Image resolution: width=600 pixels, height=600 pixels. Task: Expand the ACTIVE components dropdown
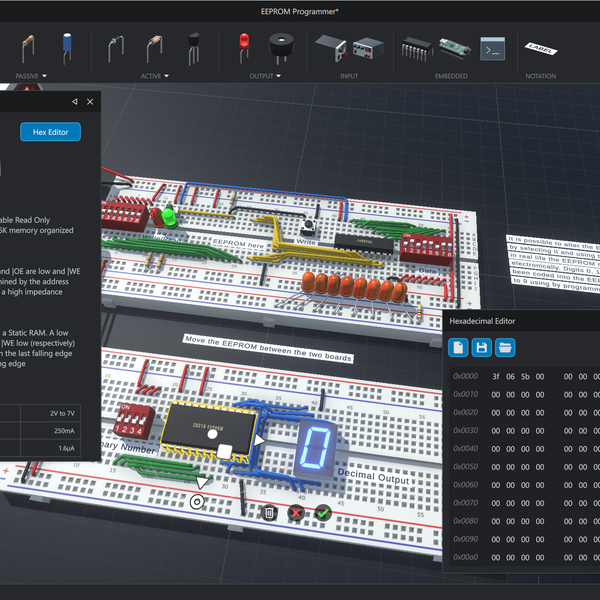(166, 76)
